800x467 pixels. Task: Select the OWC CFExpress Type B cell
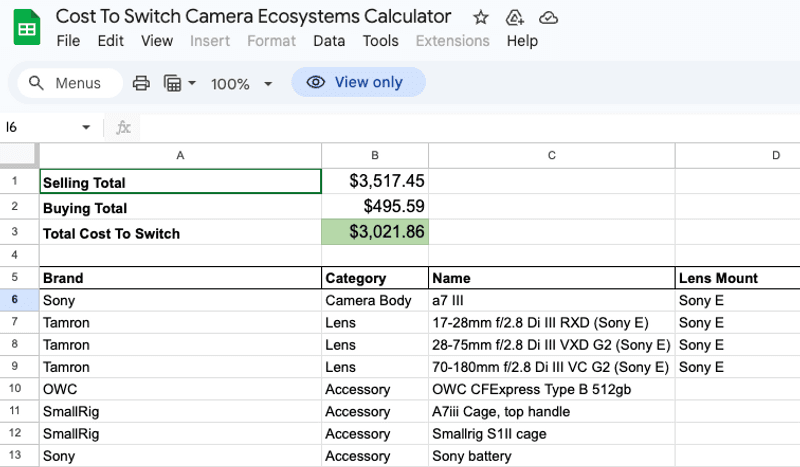click(x=552, y=389)
